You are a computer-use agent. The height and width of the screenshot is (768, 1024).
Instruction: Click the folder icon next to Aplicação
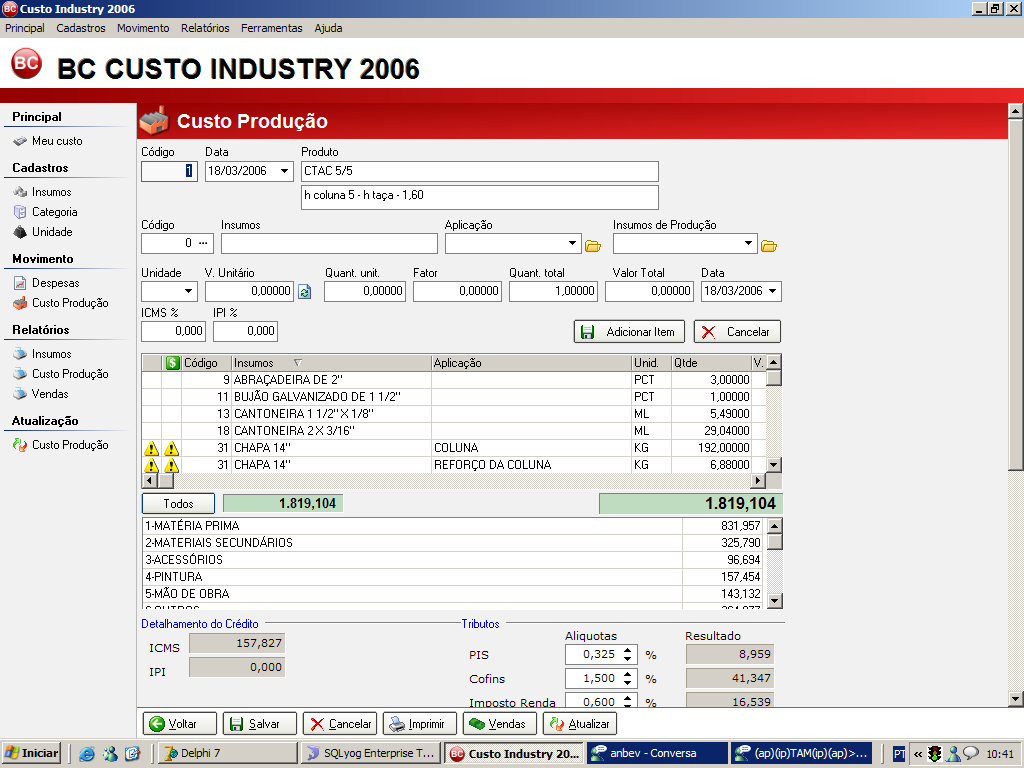coord(592,245)
